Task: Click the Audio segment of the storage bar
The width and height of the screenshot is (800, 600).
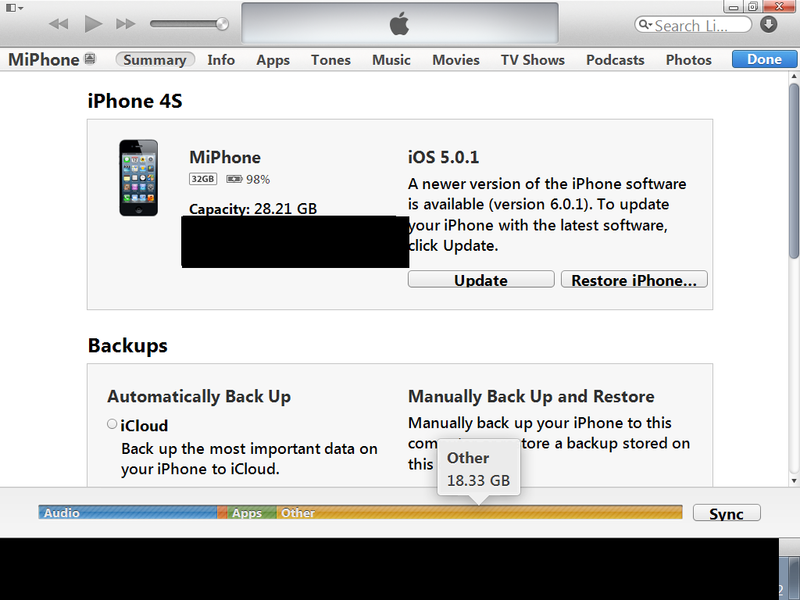Action: [x=128, y=512]
